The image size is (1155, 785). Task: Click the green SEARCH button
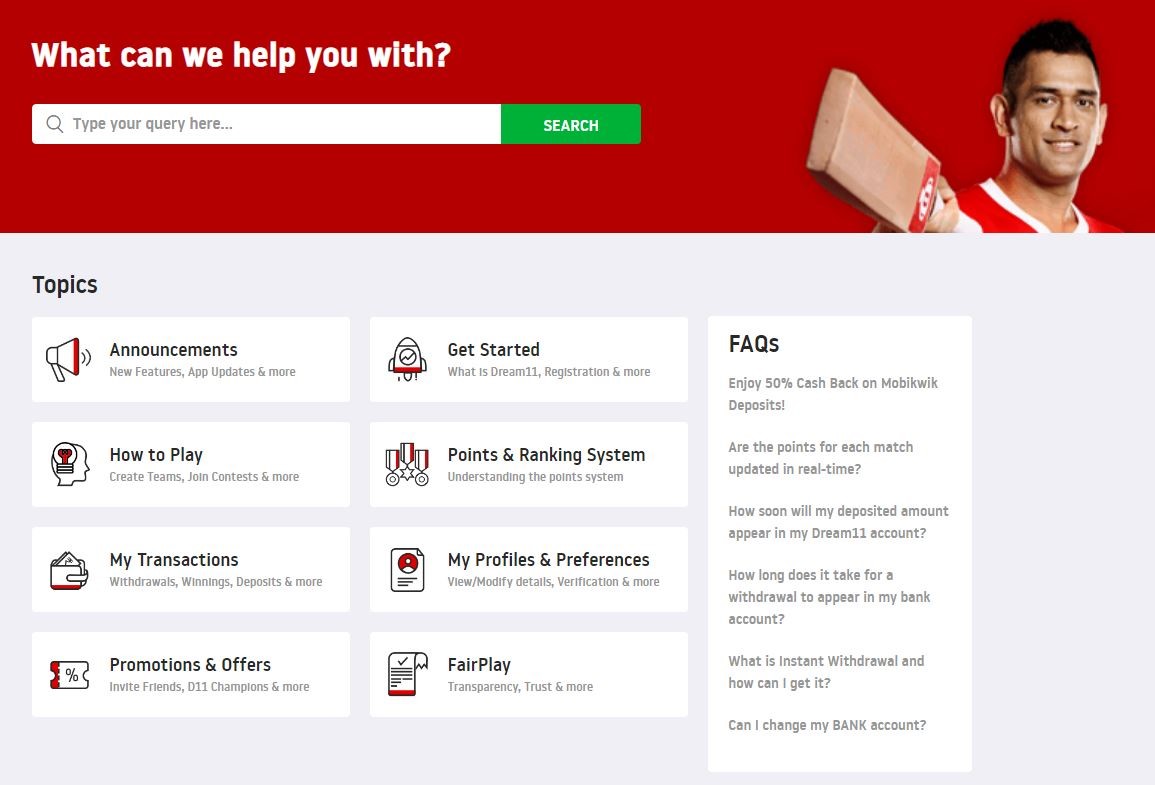coord(571,124)
